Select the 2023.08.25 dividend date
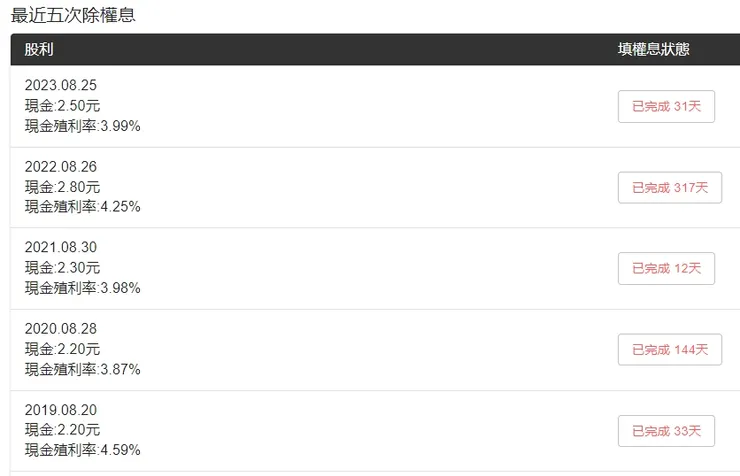This screenshot has width=740, height=476. click(61, 86)
